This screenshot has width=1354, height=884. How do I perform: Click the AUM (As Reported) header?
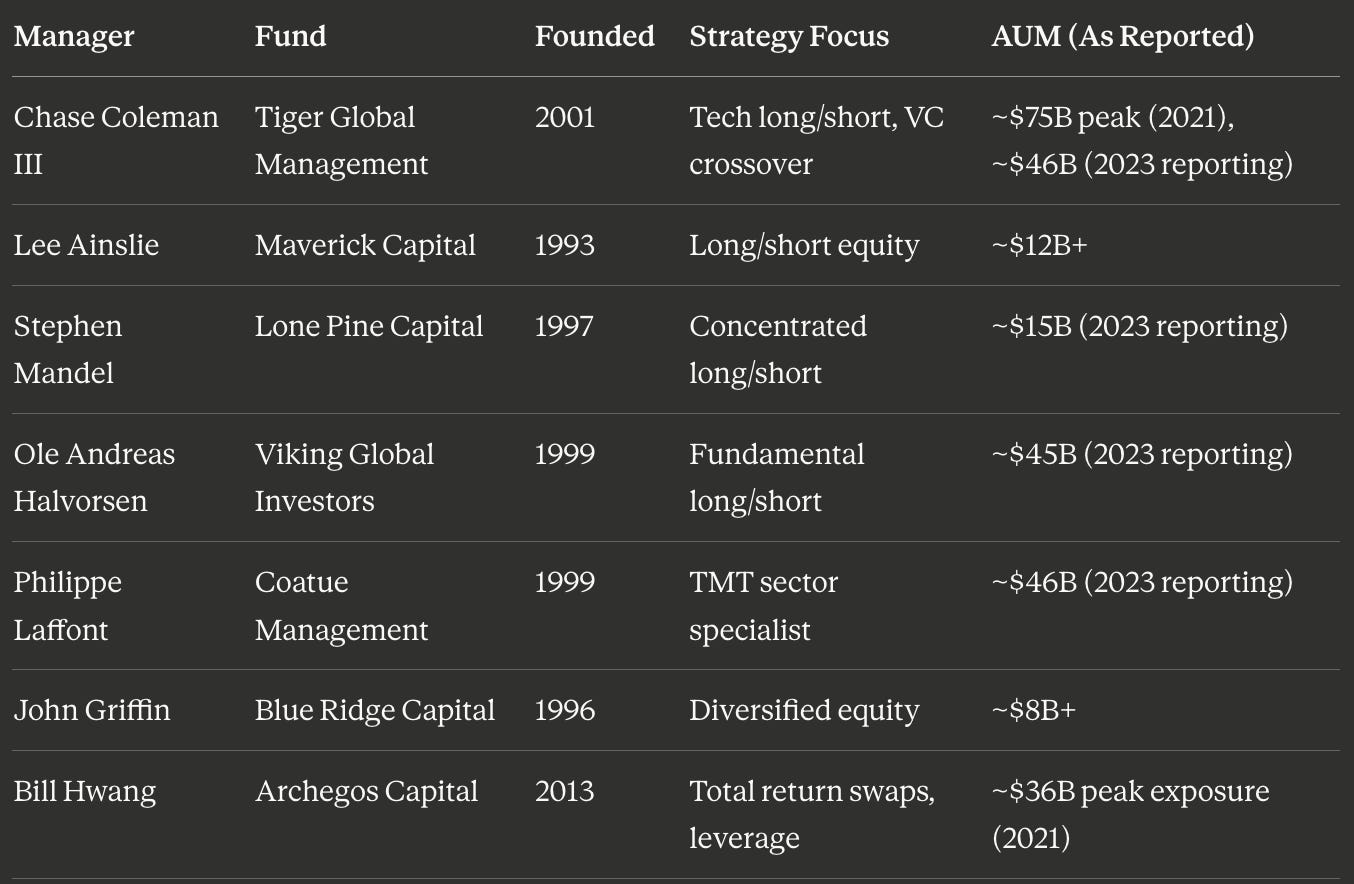[1123, 37]
